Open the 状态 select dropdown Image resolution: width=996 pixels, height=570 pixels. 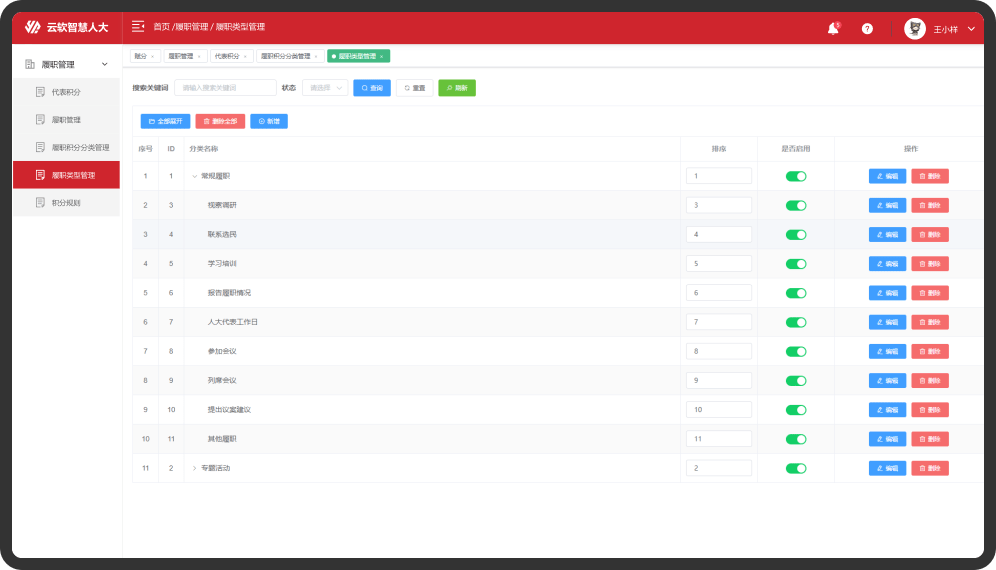point(325,88)
